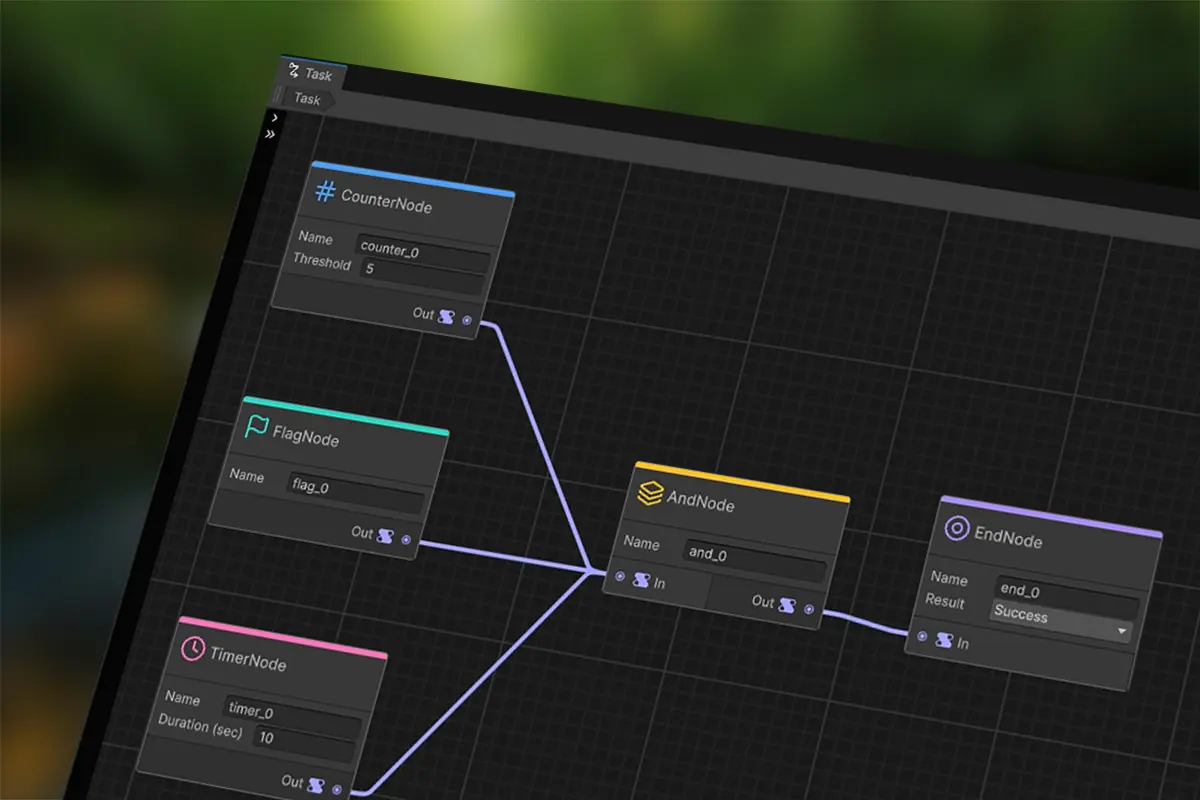1200x800 pixels.
Task: Select the AndNode title
Action: (701, 503)
